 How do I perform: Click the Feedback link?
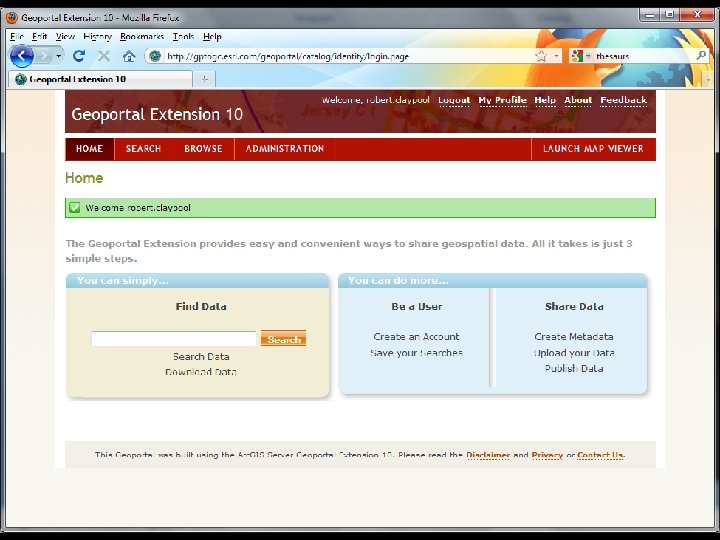tap(624, 100)
